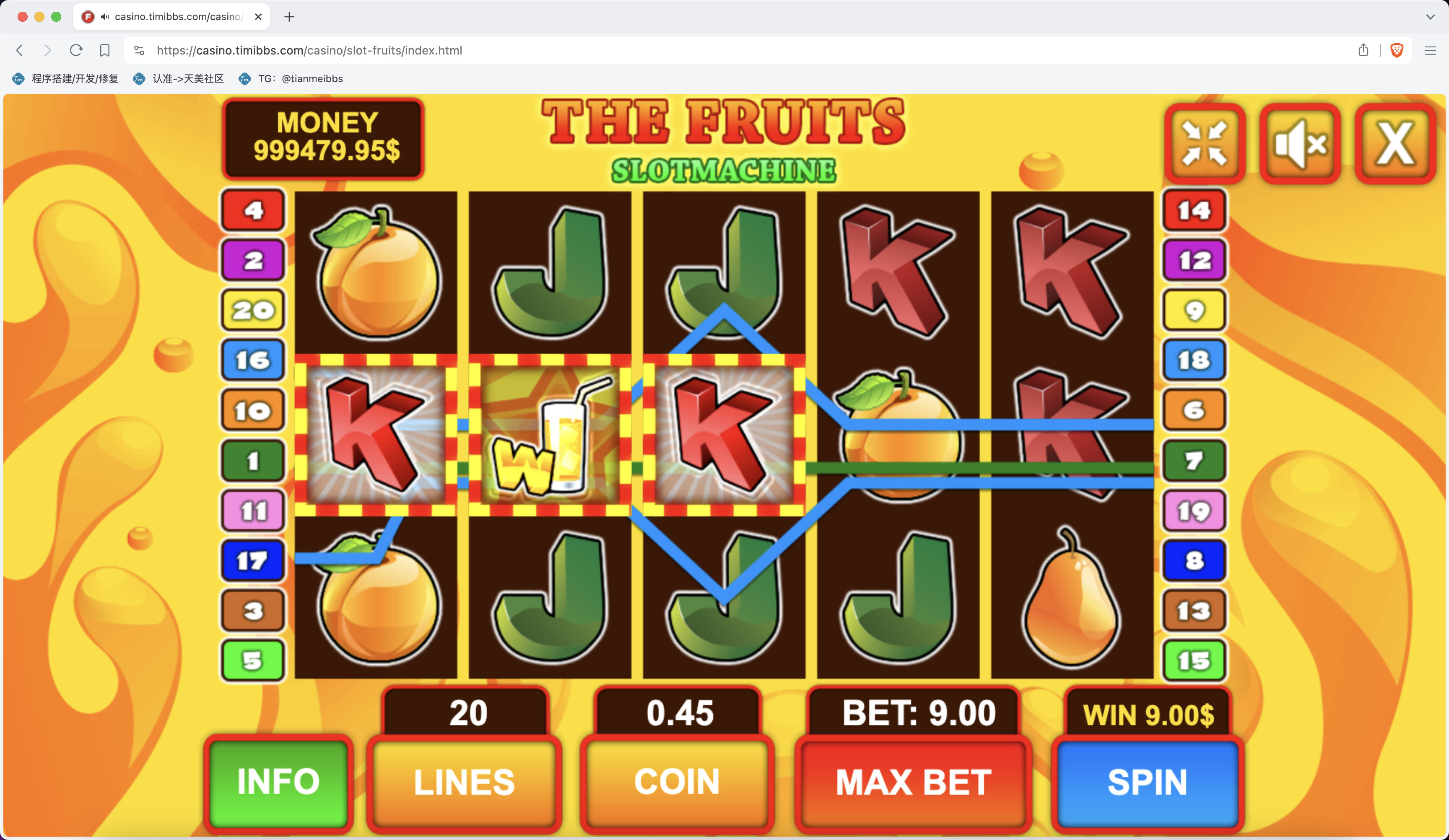The width and height of the screenshot is (1449, 840).
Task: Change bet lines with the LINES button
Action: 464,783
